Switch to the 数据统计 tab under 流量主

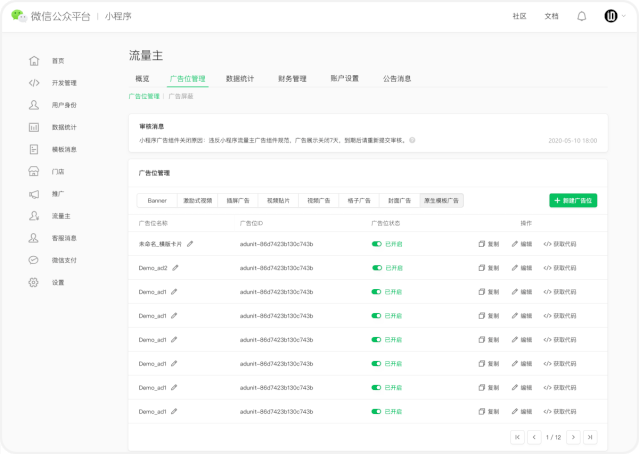pyautogui.click(x=240, y=78)
